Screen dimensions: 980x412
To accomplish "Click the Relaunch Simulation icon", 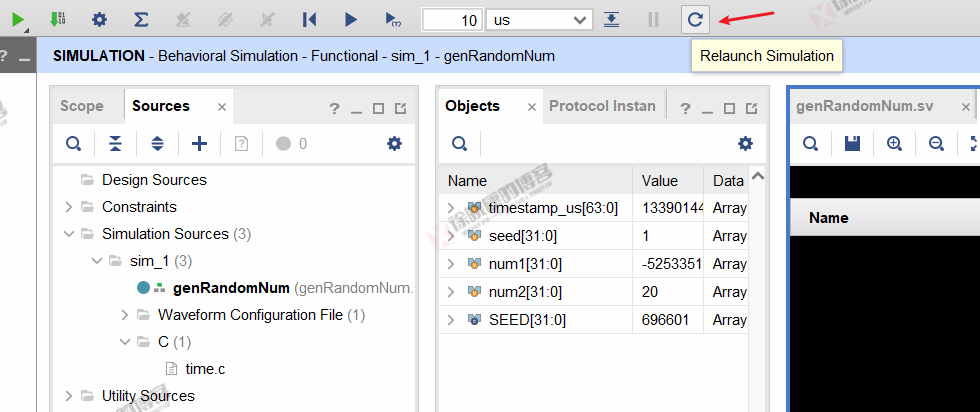I will [x=695, y=19].
